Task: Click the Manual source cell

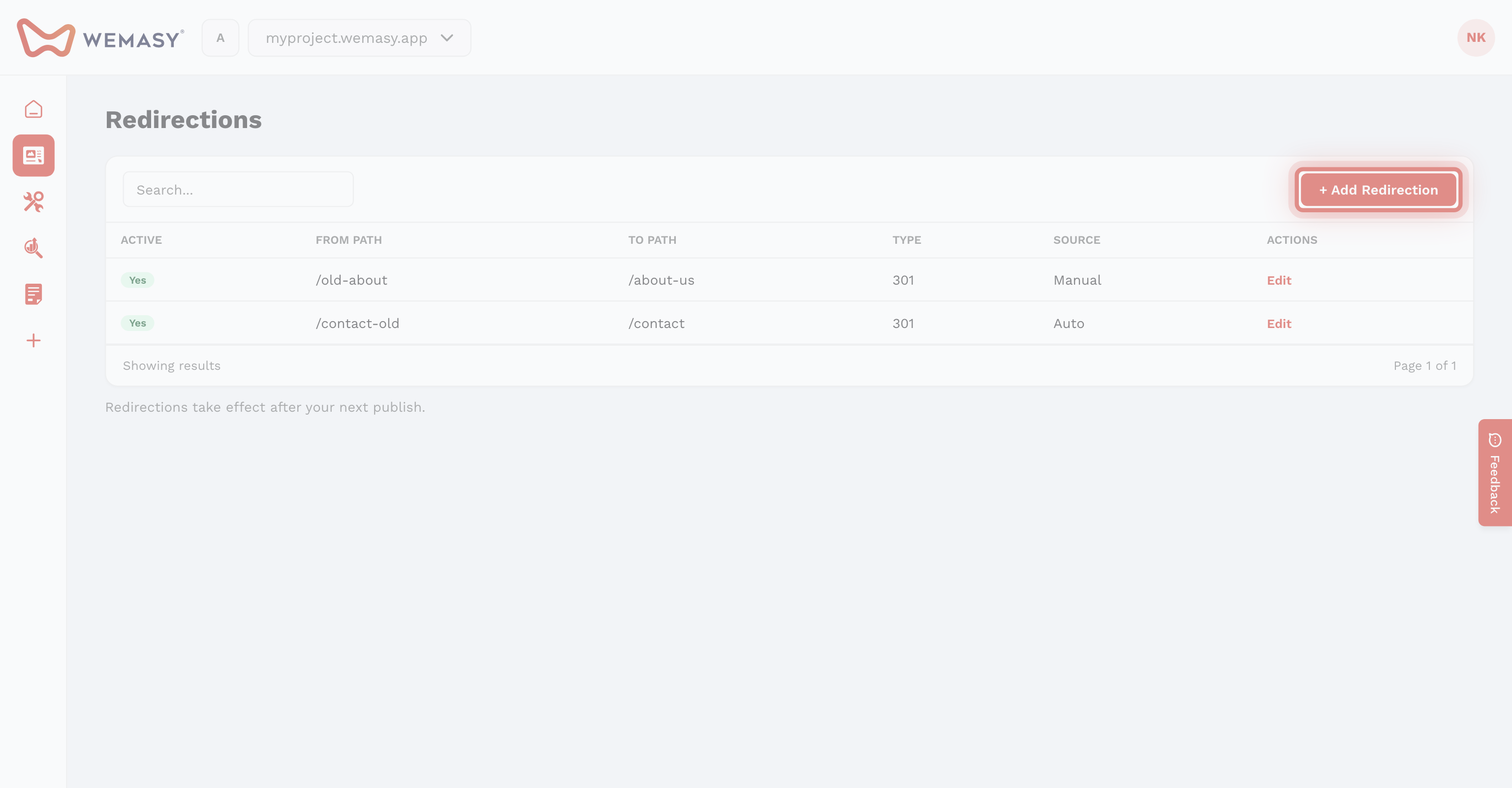Action: pos(1077,280)
